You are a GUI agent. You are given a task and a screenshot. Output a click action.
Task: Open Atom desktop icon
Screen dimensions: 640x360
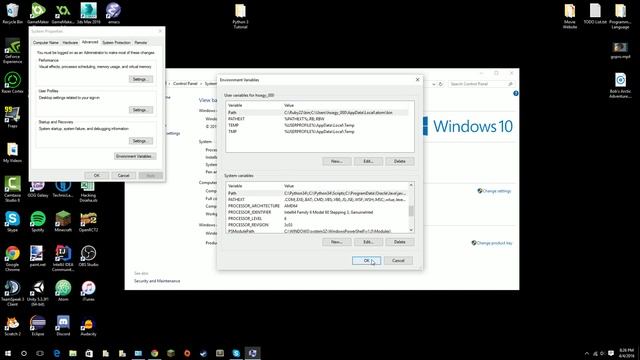(63, 291)
